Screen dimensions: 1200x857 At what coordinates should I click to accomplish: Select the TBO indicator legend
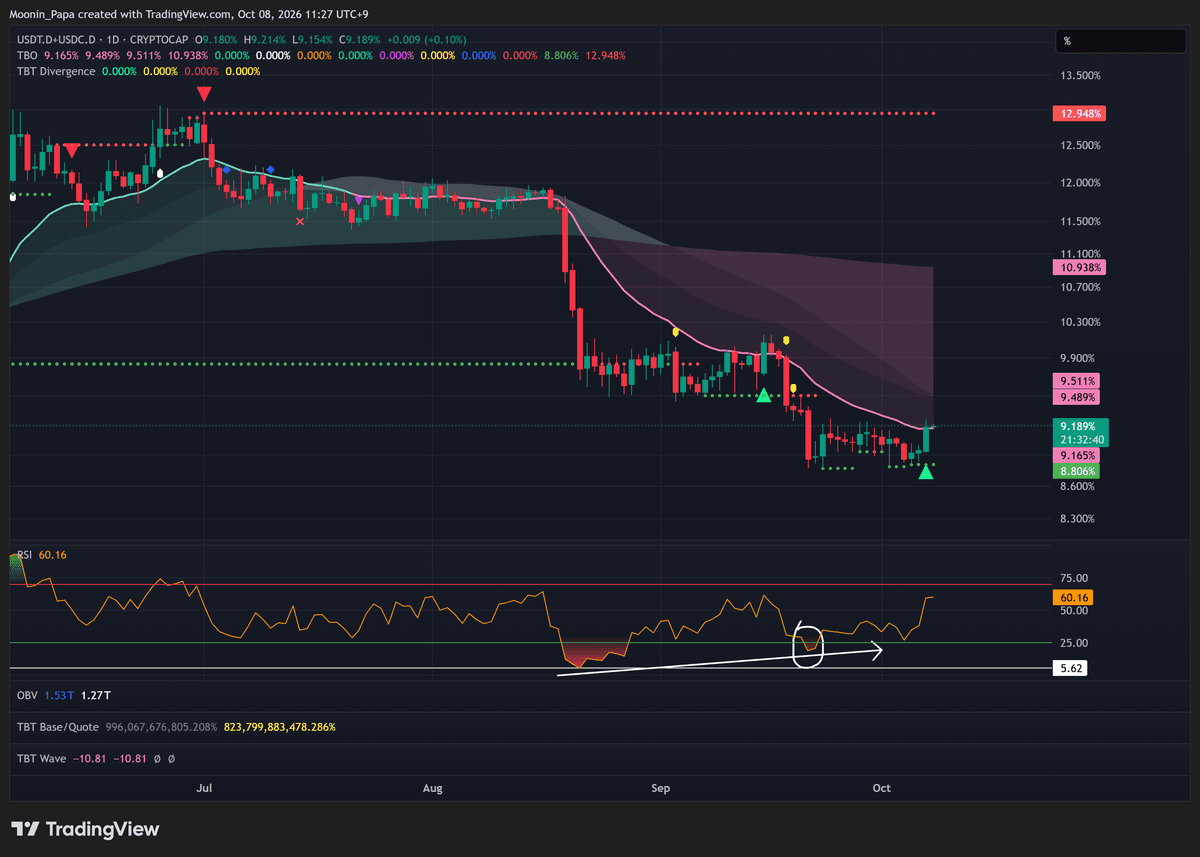28,55
